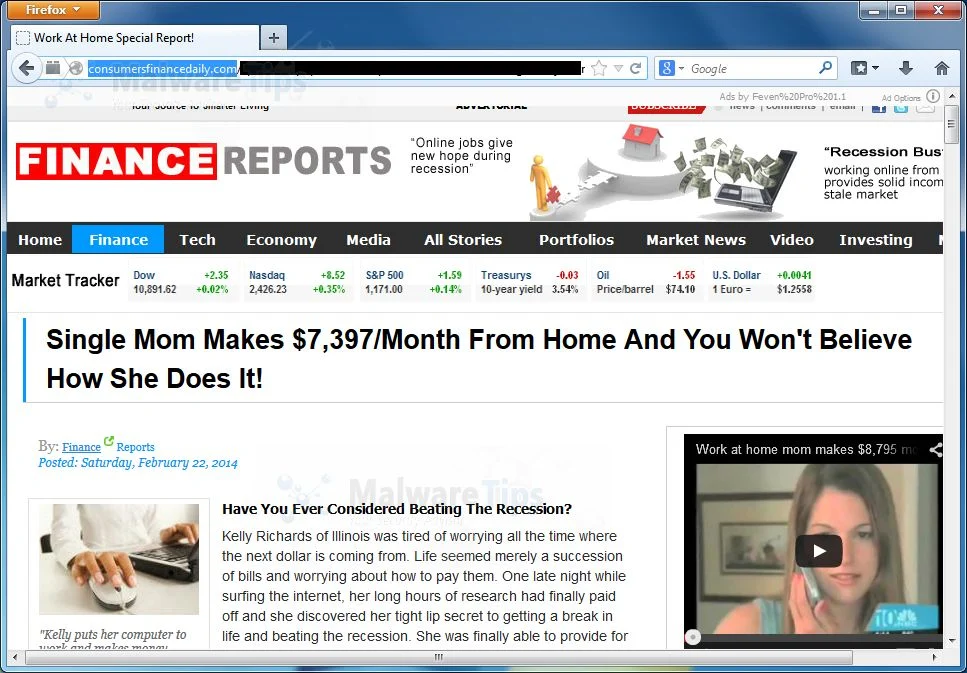Select the Finance nav item
967x673 pixels.
tap(118, 239)
